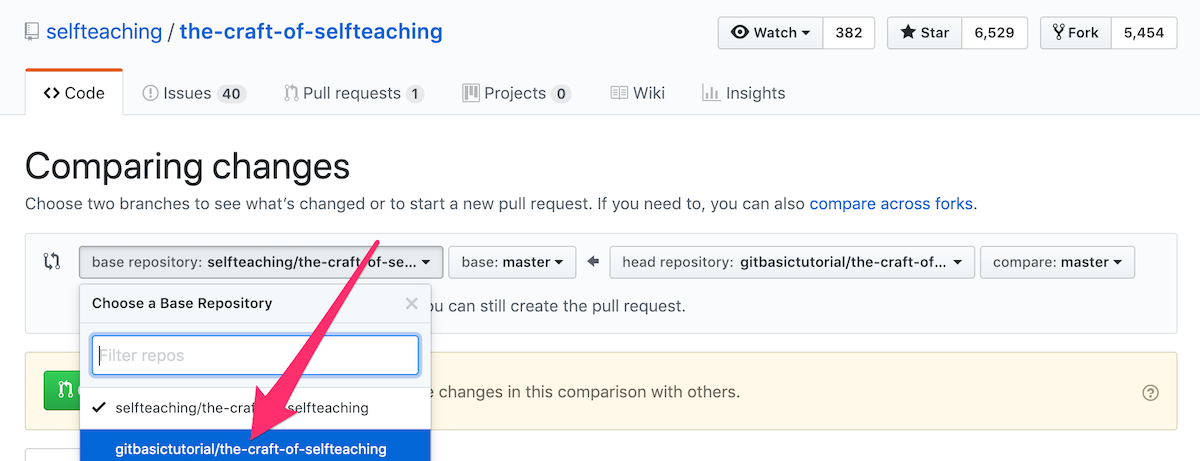Screen dimensions: 1200x461
Task: Close the Choose a Base Repository popup
Action: click(411, 303)
